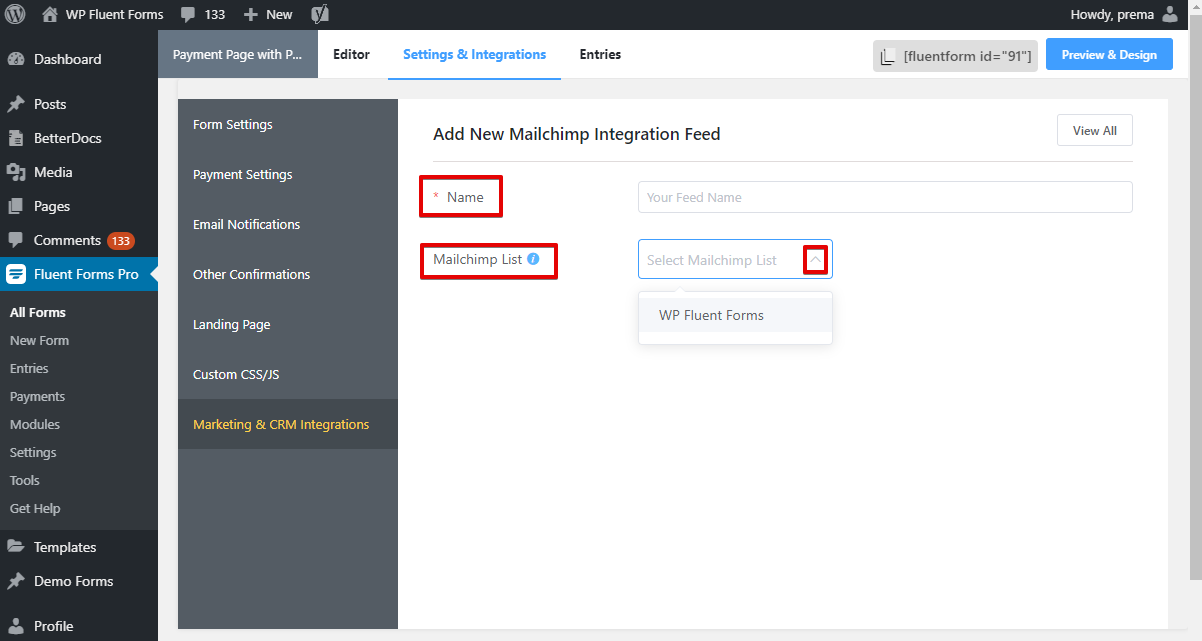Screen dimensions: 1202x641
Task: Open New Form submenu
Action: 39,341
